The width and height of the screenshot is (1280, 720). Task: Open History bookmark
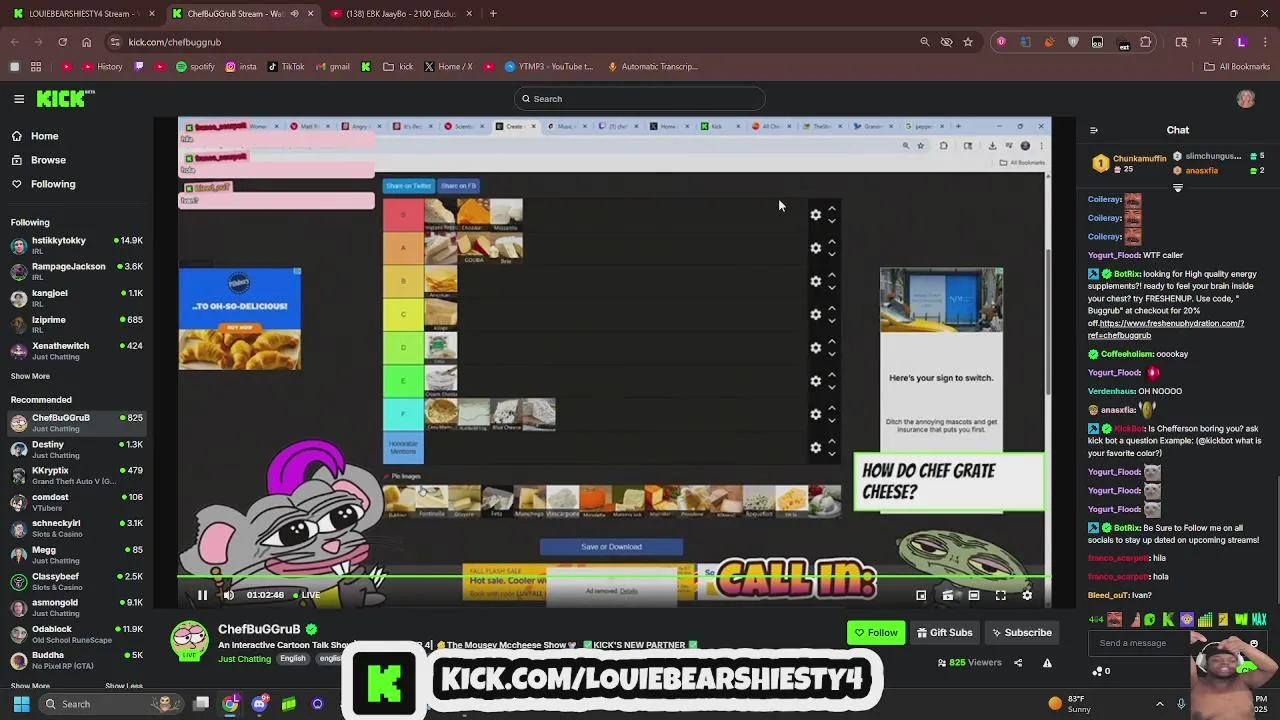pos(103,67)
